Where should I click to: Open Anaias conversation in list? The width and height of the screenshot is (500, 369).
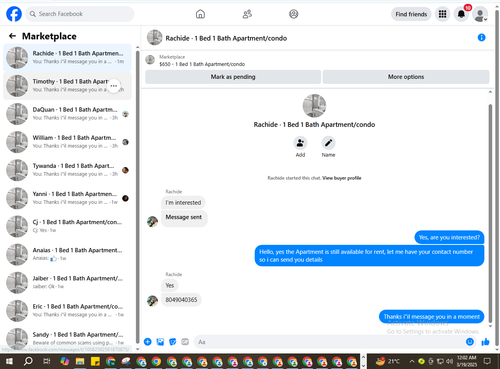coord(67,255)
